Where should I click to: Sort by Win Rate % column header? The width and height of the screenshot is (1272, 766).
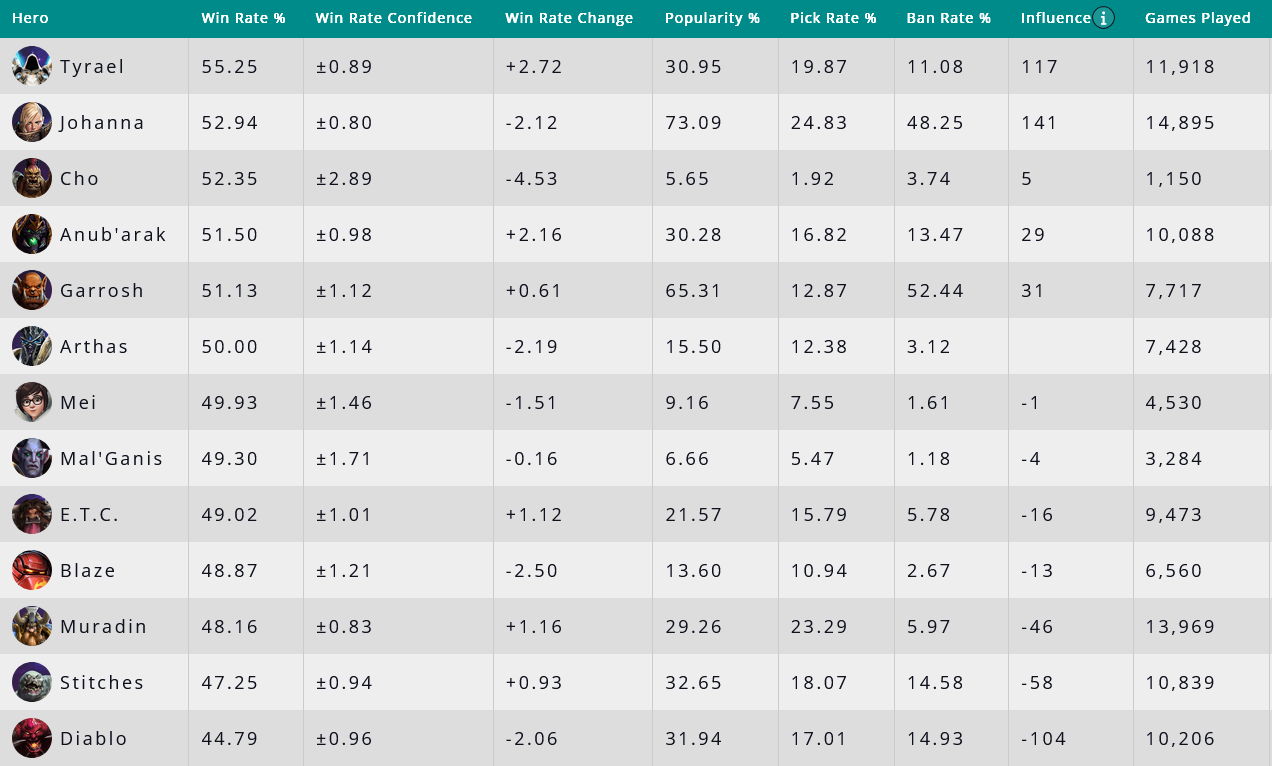[x=243, y=18]
